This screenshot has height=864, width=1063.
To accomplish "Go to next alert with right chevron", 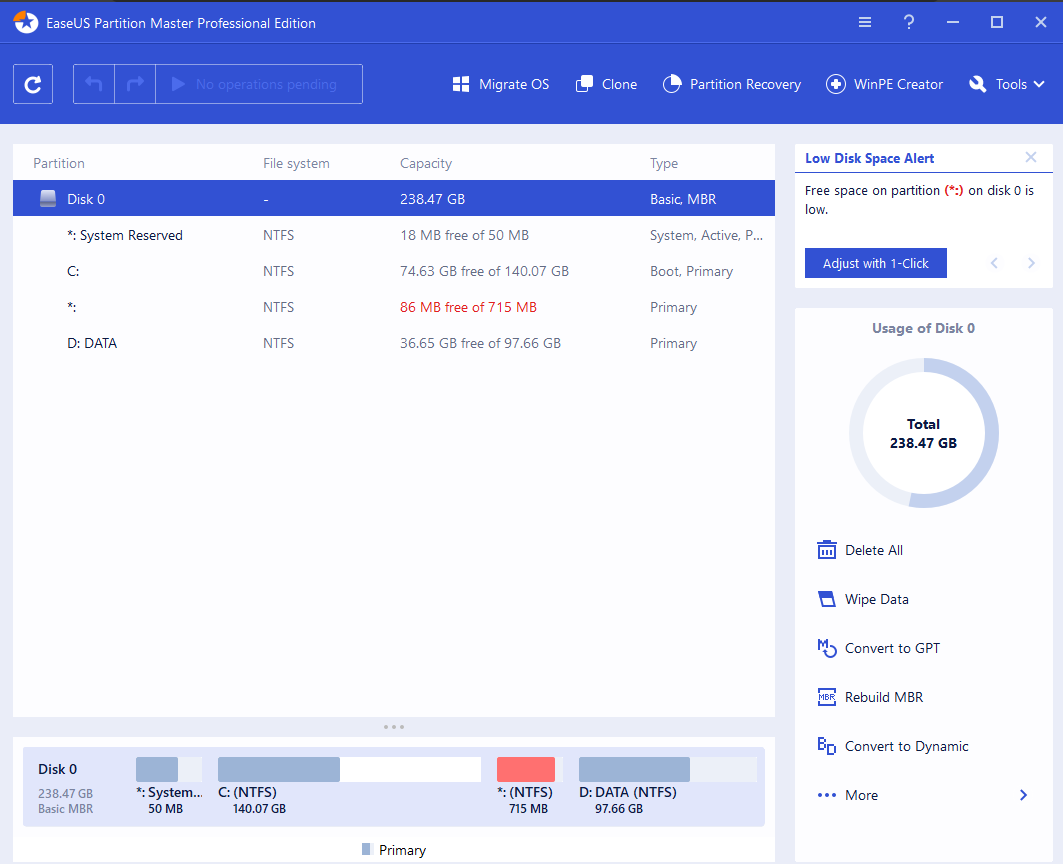I will (1031, 263).
